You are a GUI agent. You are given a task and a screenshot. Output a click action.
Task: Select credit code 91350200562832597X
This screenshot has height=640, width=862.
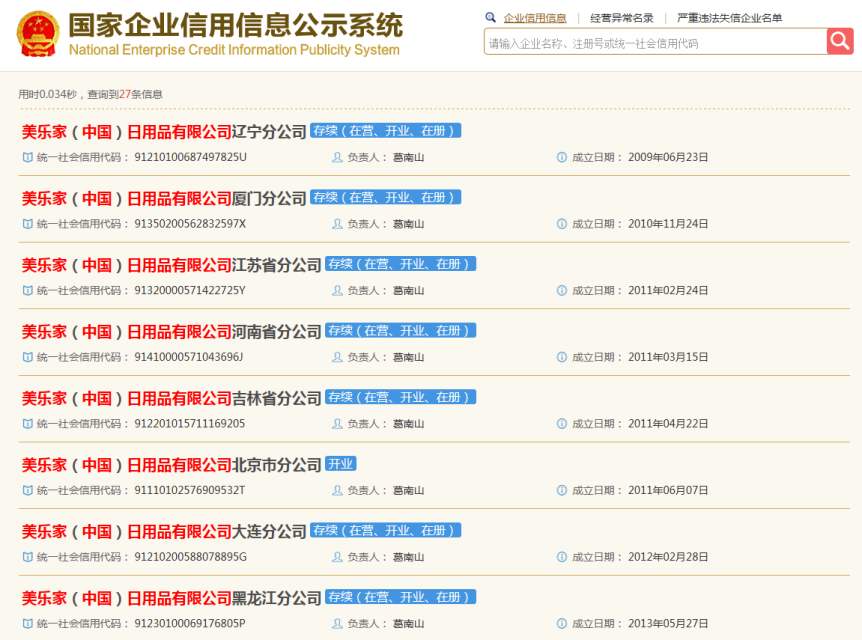tap(190, 224)
